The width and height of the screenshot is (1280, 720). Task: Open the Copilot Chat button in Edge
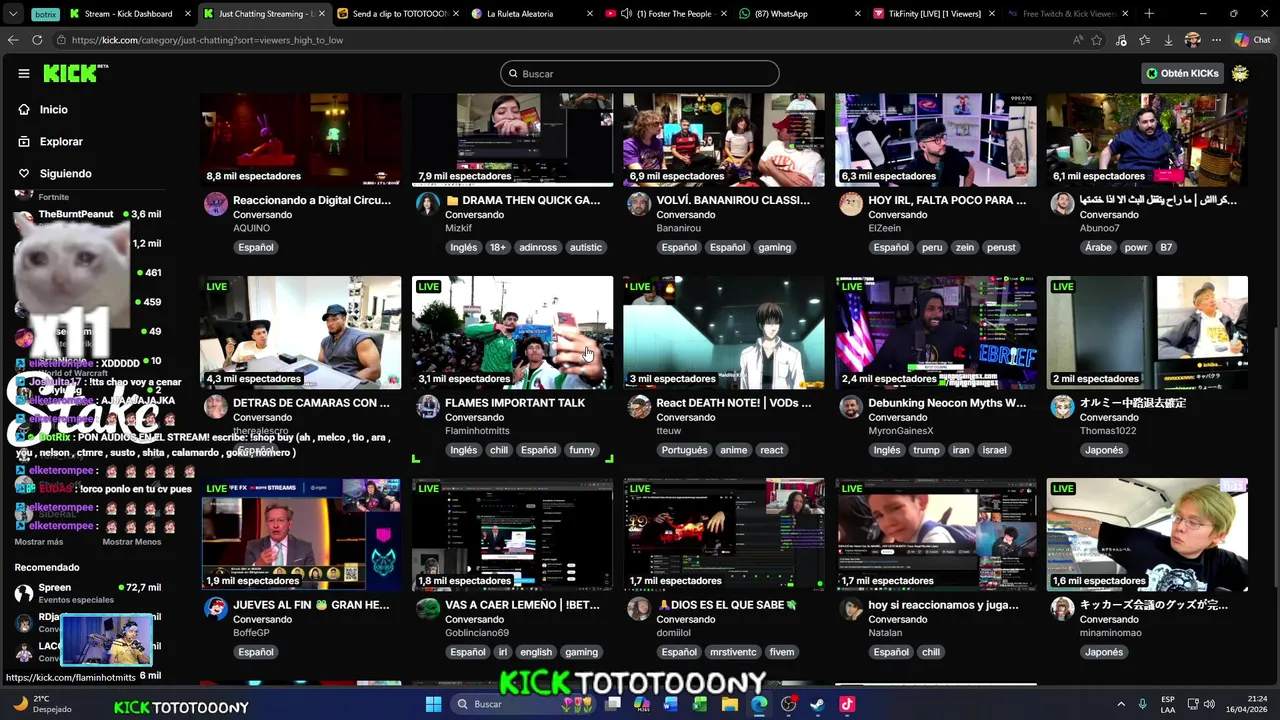coord(1252,40)
